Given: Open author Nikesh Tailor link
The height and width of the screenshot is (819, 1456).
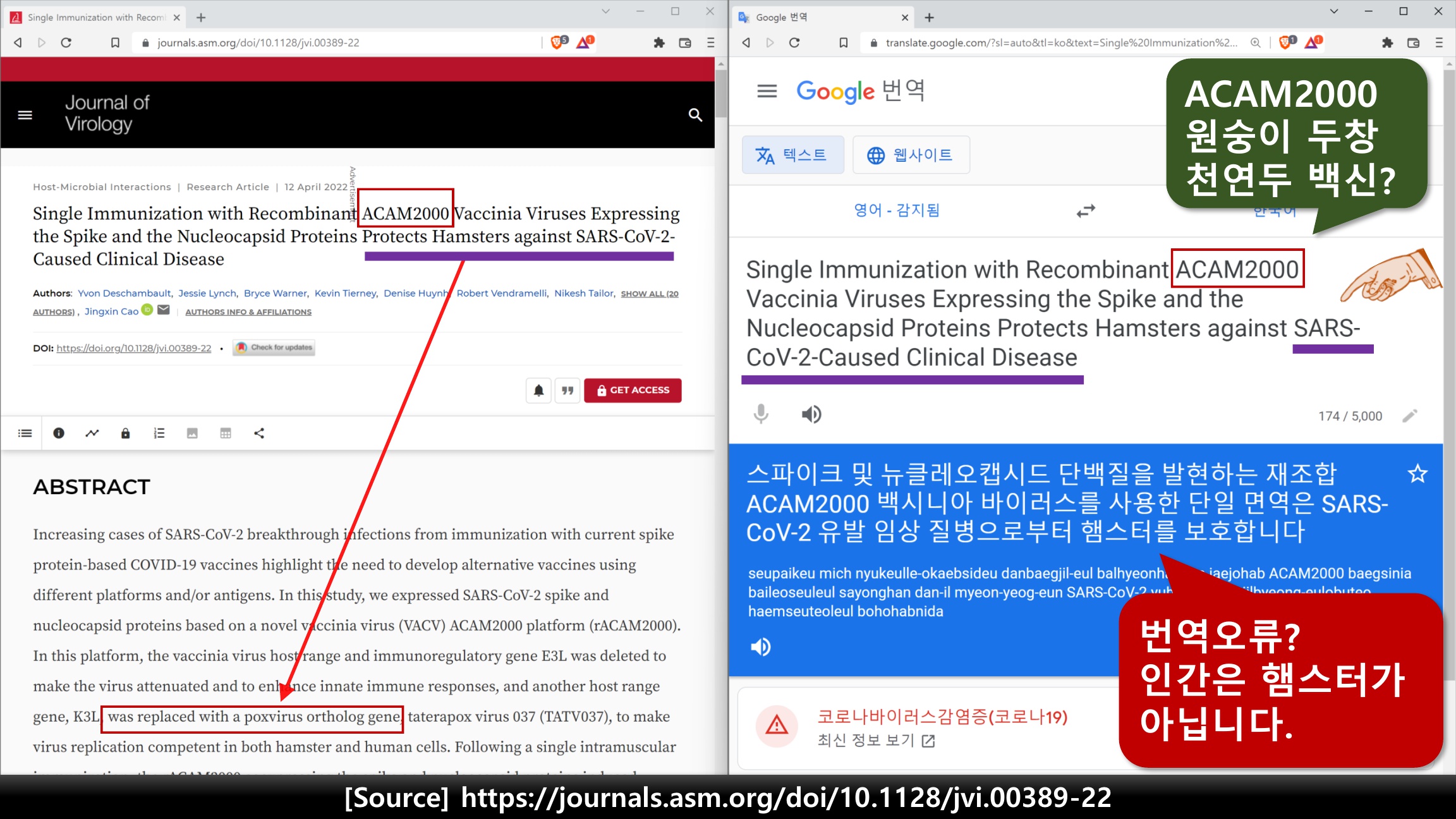Looking at the screenshot, I should (x=584, y=293).
